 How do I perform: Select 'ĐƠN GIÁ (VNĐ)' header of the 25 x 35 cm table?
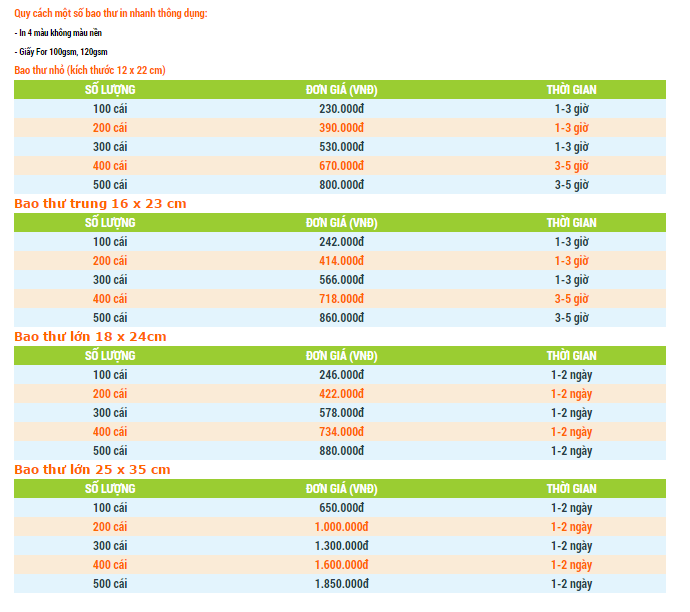[x=342, y=489]
